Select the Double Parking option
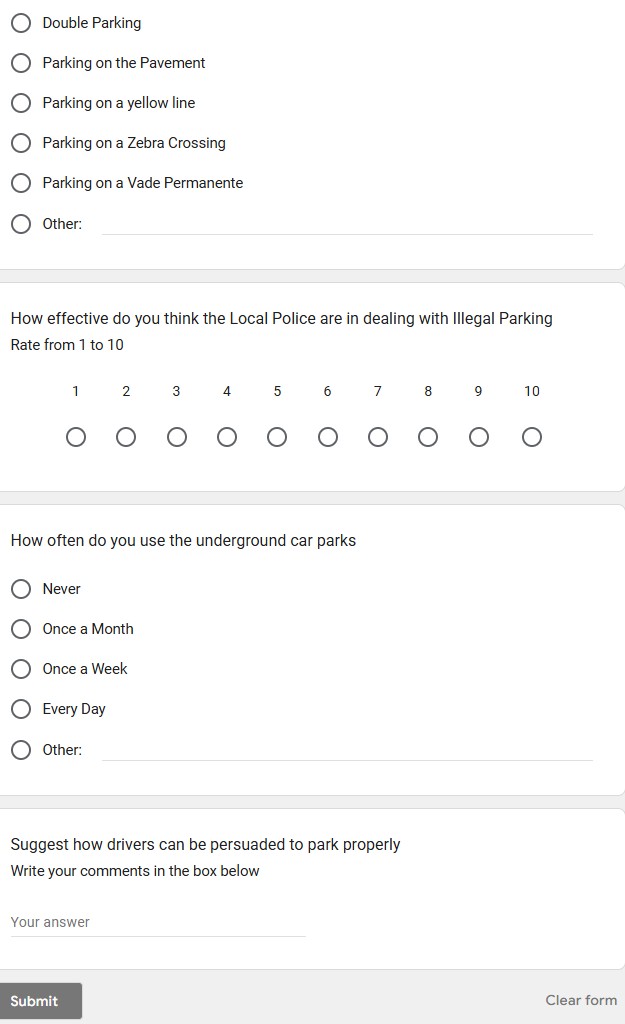 point(21,23)
